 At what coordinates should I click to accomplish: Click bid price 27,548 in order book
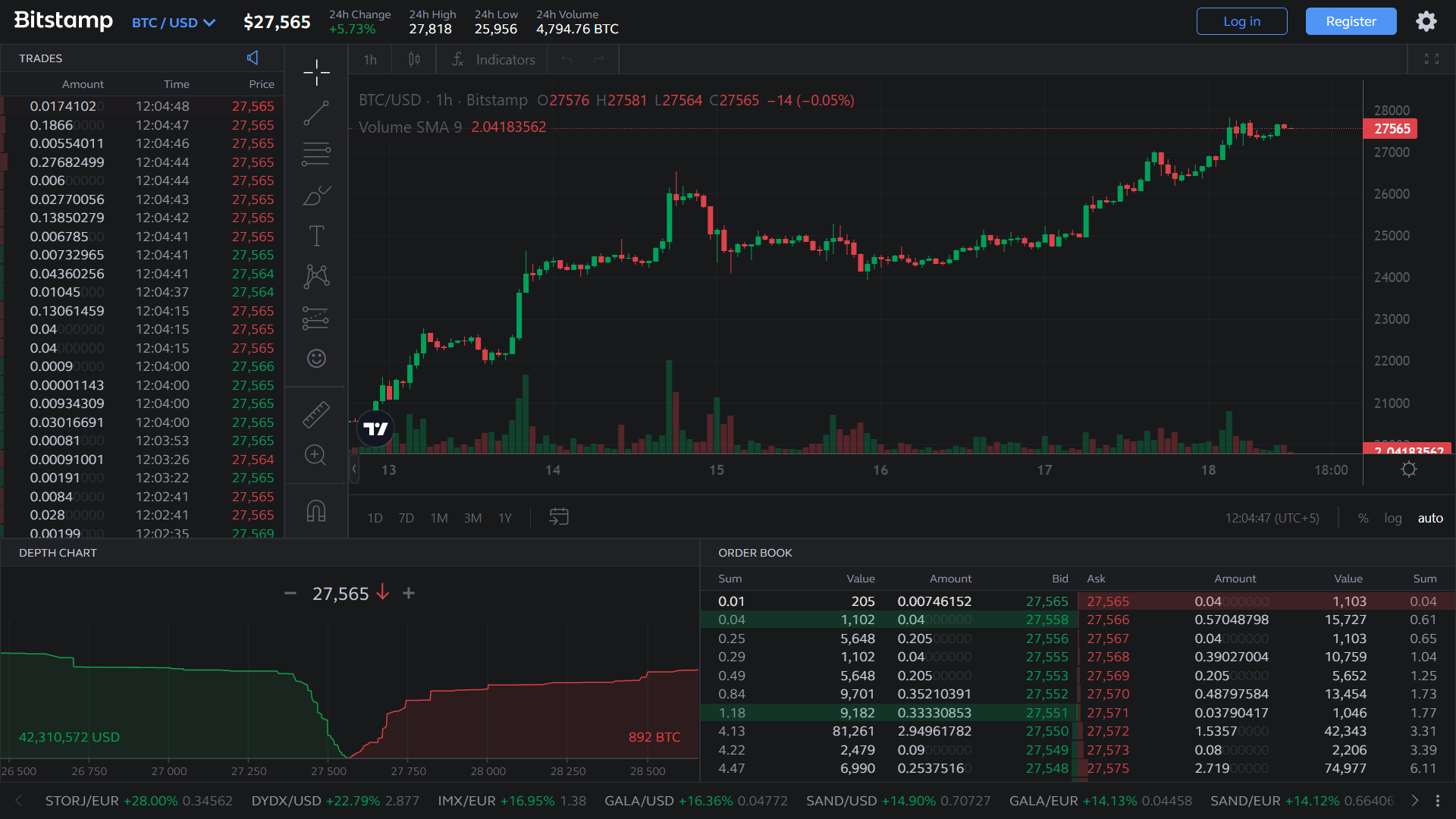(x=1046, y=768)
